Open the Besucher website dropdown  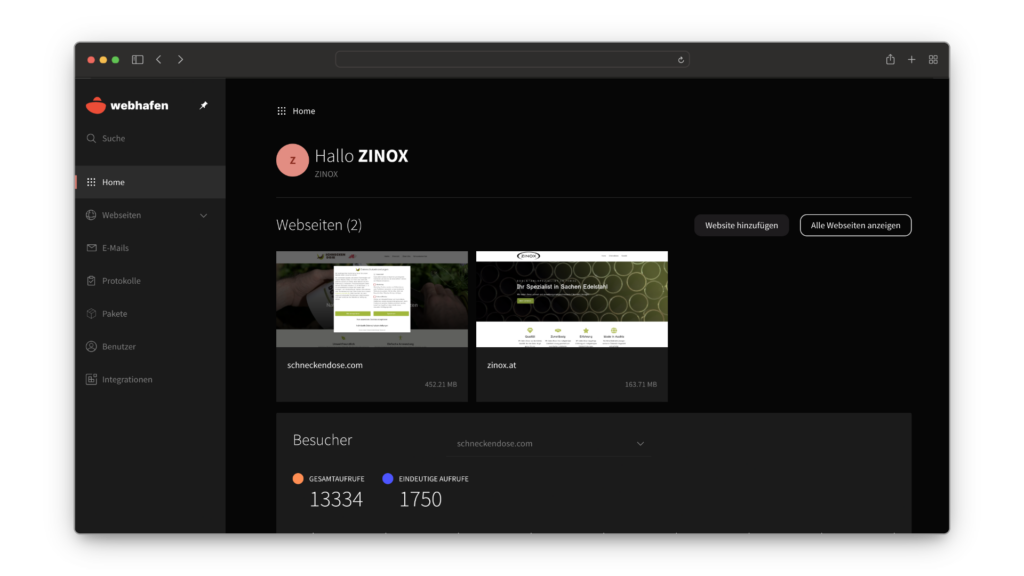(550, 443)
